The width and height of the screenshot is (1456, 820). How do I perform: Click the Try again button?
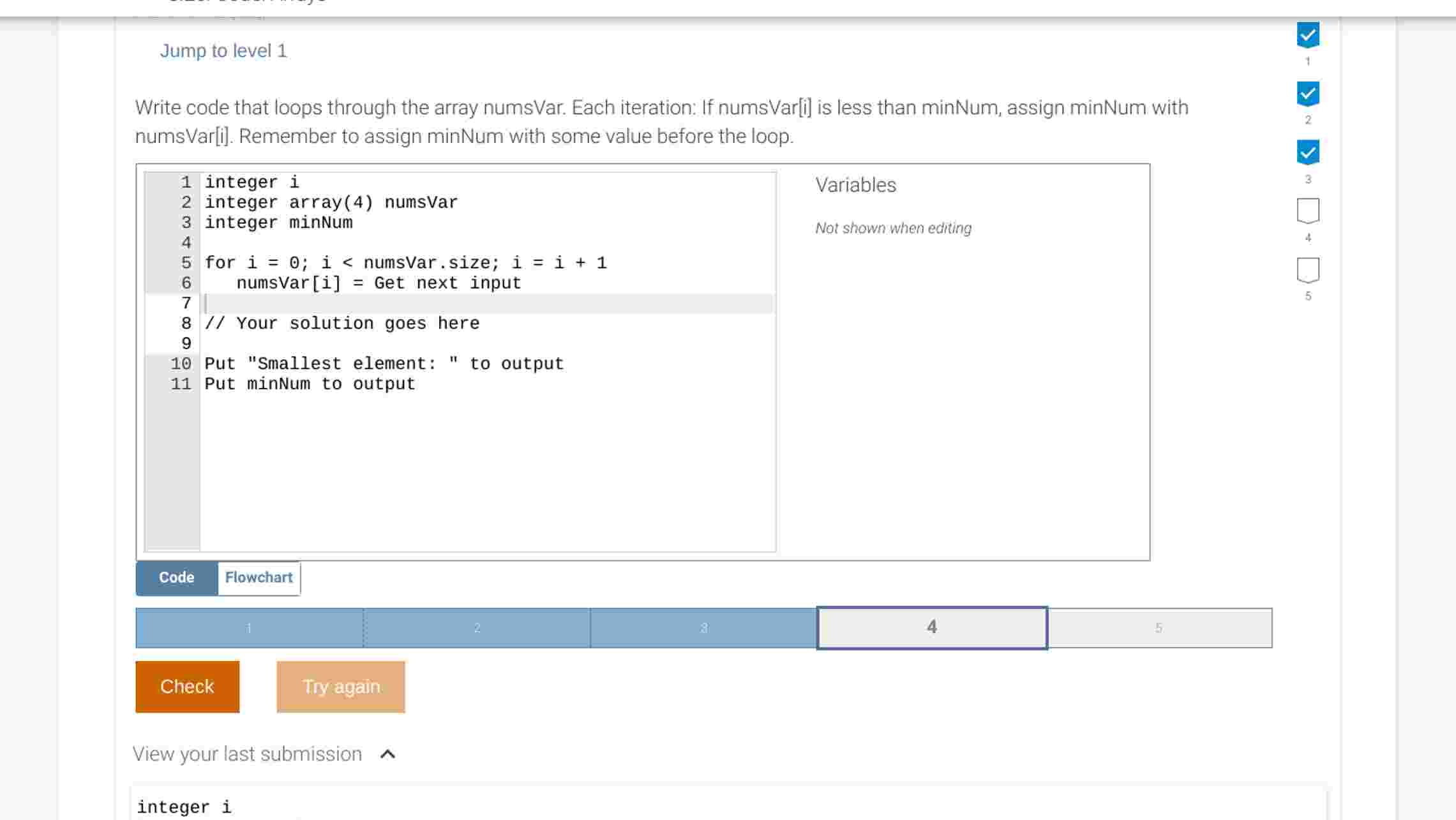(341, 687)
